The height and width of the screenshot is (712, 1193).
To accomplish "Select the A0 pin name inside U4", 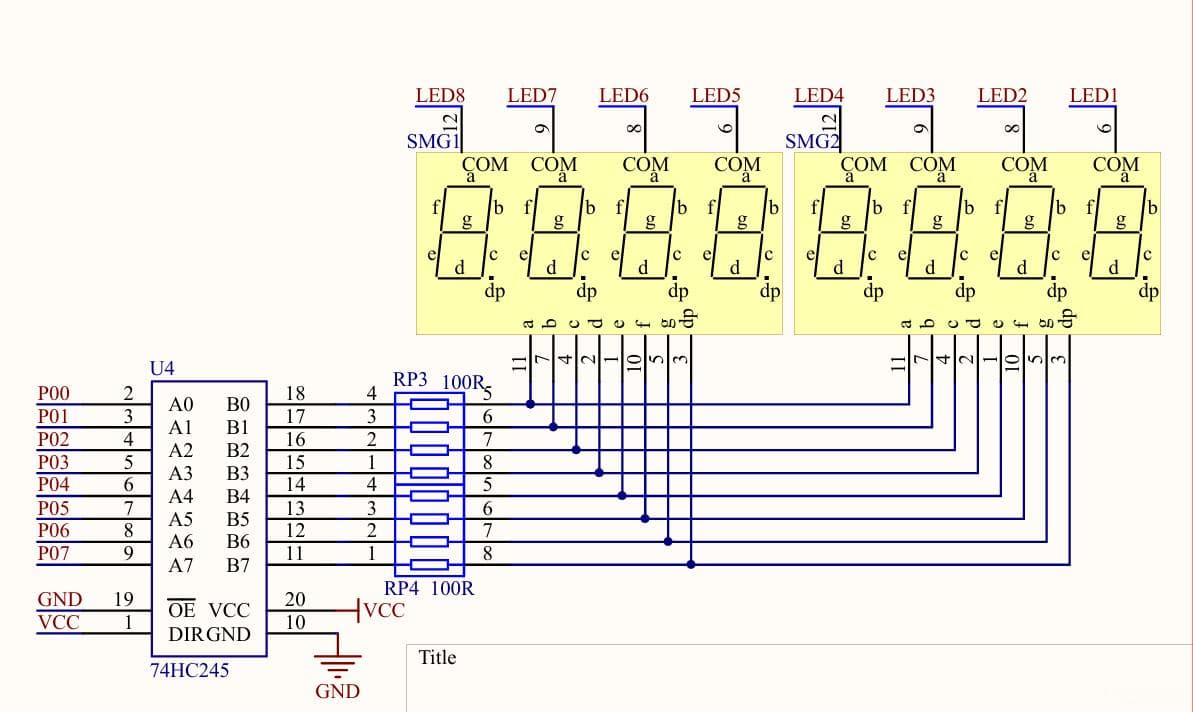I will pyautogui.click(x=180, y=404).
